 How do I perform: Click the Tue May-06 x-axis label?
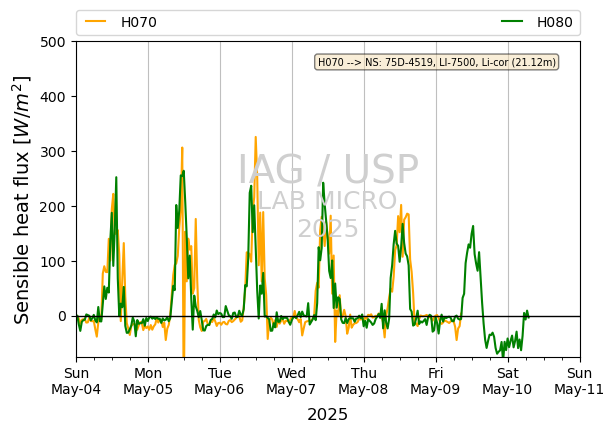220,381
